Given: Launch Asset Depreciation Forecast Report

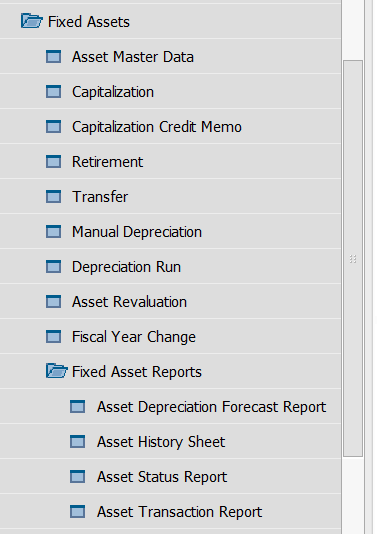Looking at the screenshot, I should [x=211, y=407].
